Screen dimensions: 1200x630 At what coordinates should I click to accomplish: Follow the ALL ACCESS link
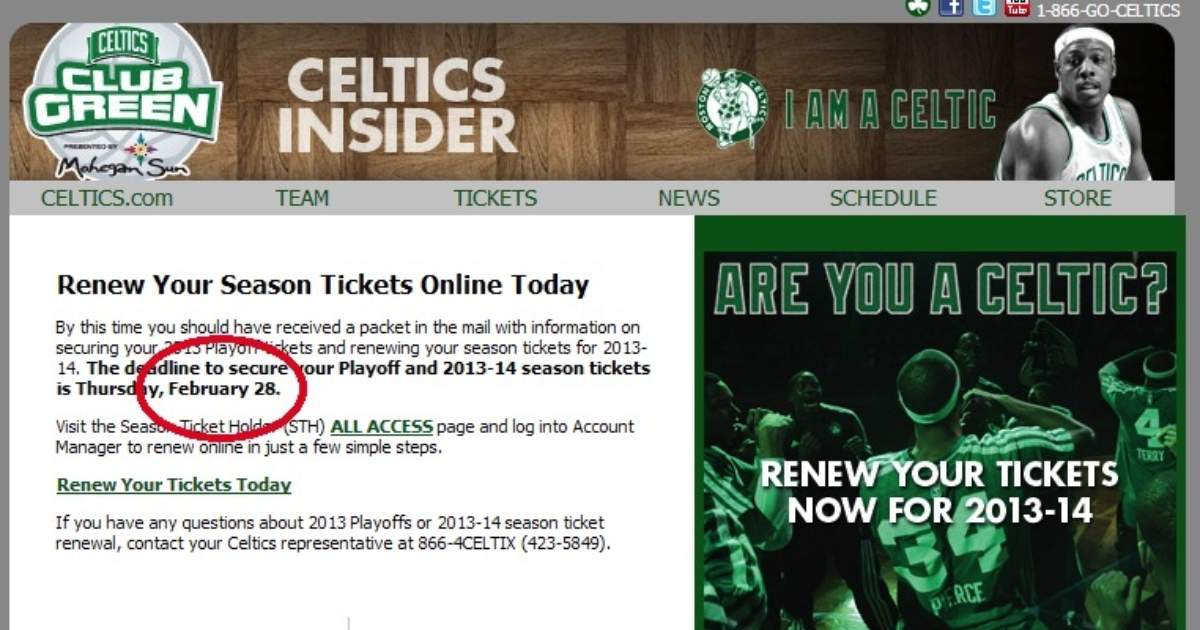382,427
